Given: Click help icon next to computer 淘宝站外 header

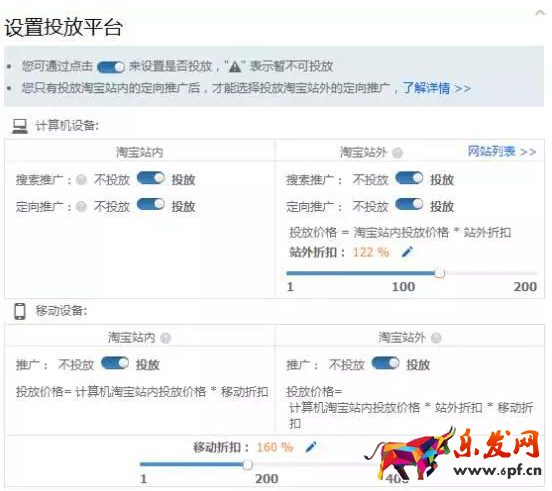Looking at the screenshot, I should [x=397, y=153].
